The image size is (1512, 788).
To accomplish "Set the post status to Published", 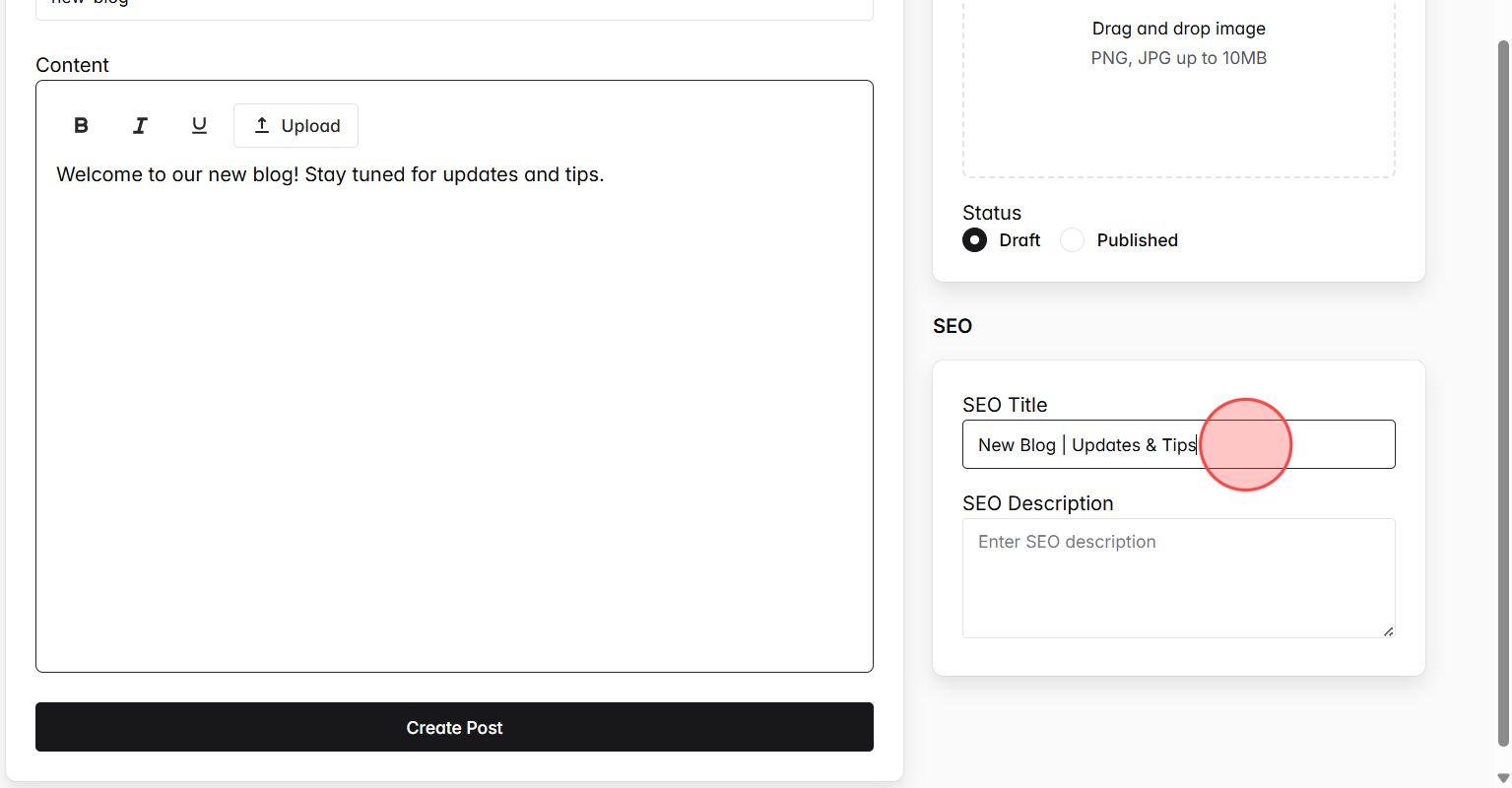I will pos(1072,239).
